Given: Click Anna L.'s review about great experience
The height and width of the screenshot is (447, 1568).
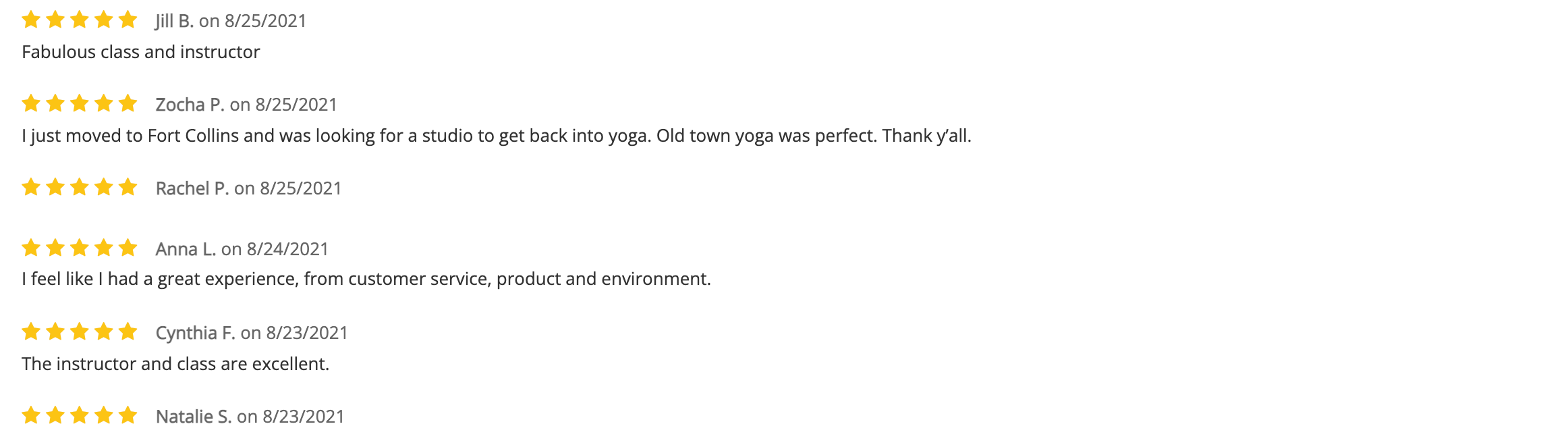Looking at the screenshot, I should click(x=366, y=279).
